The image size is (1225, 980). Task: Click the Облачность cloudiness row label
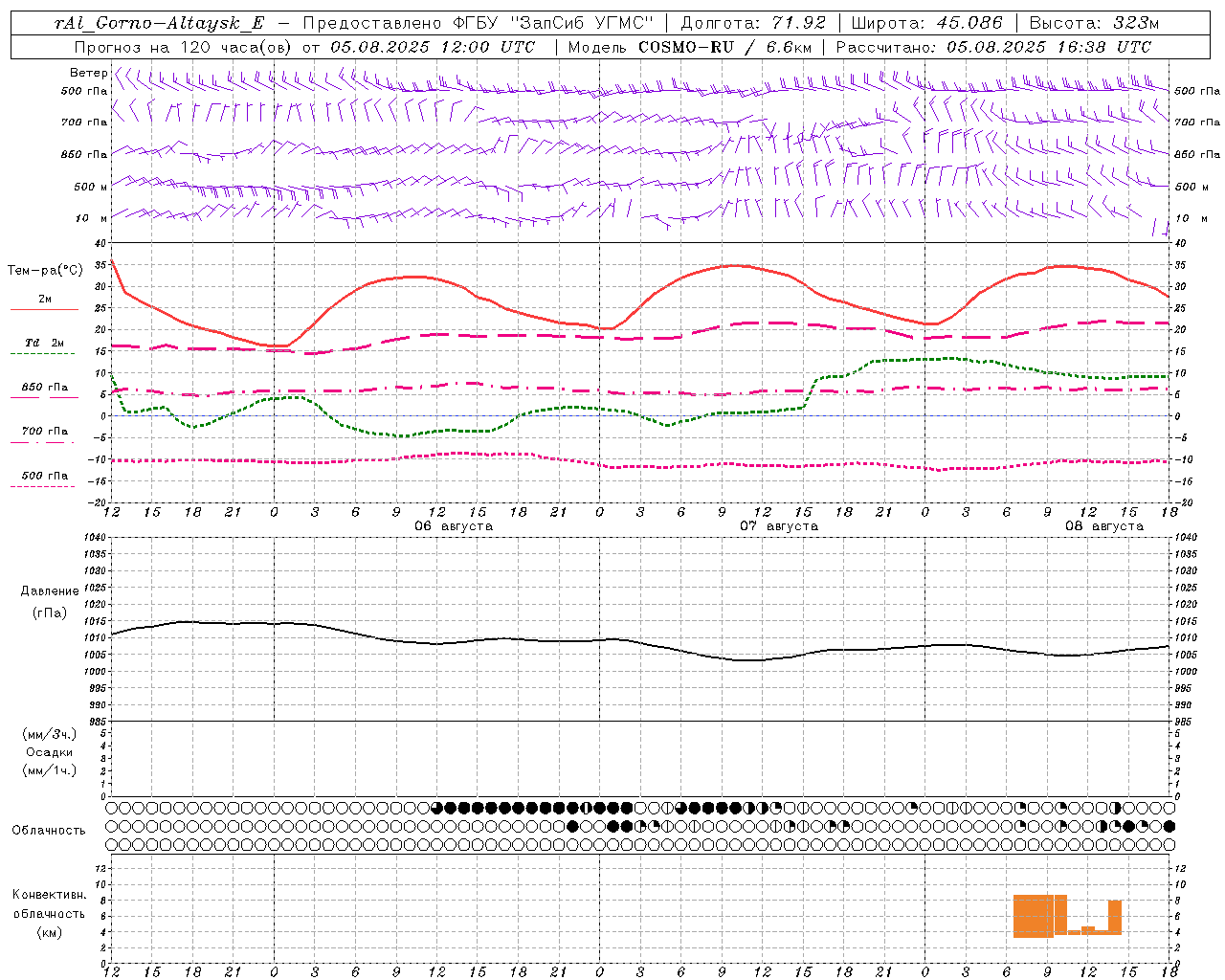tap(49, 831)
